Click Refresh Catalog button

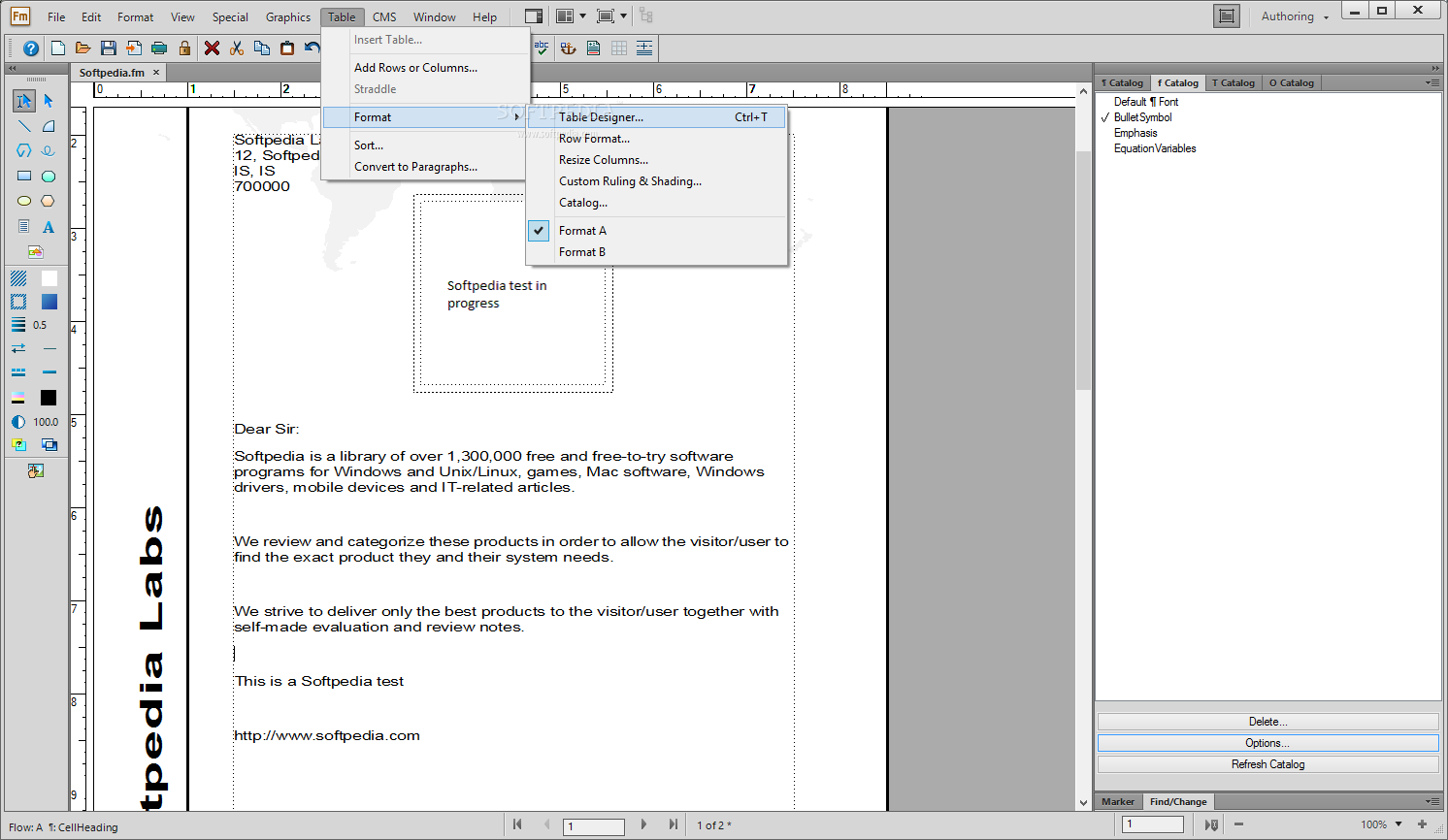tap(1267, 764)
